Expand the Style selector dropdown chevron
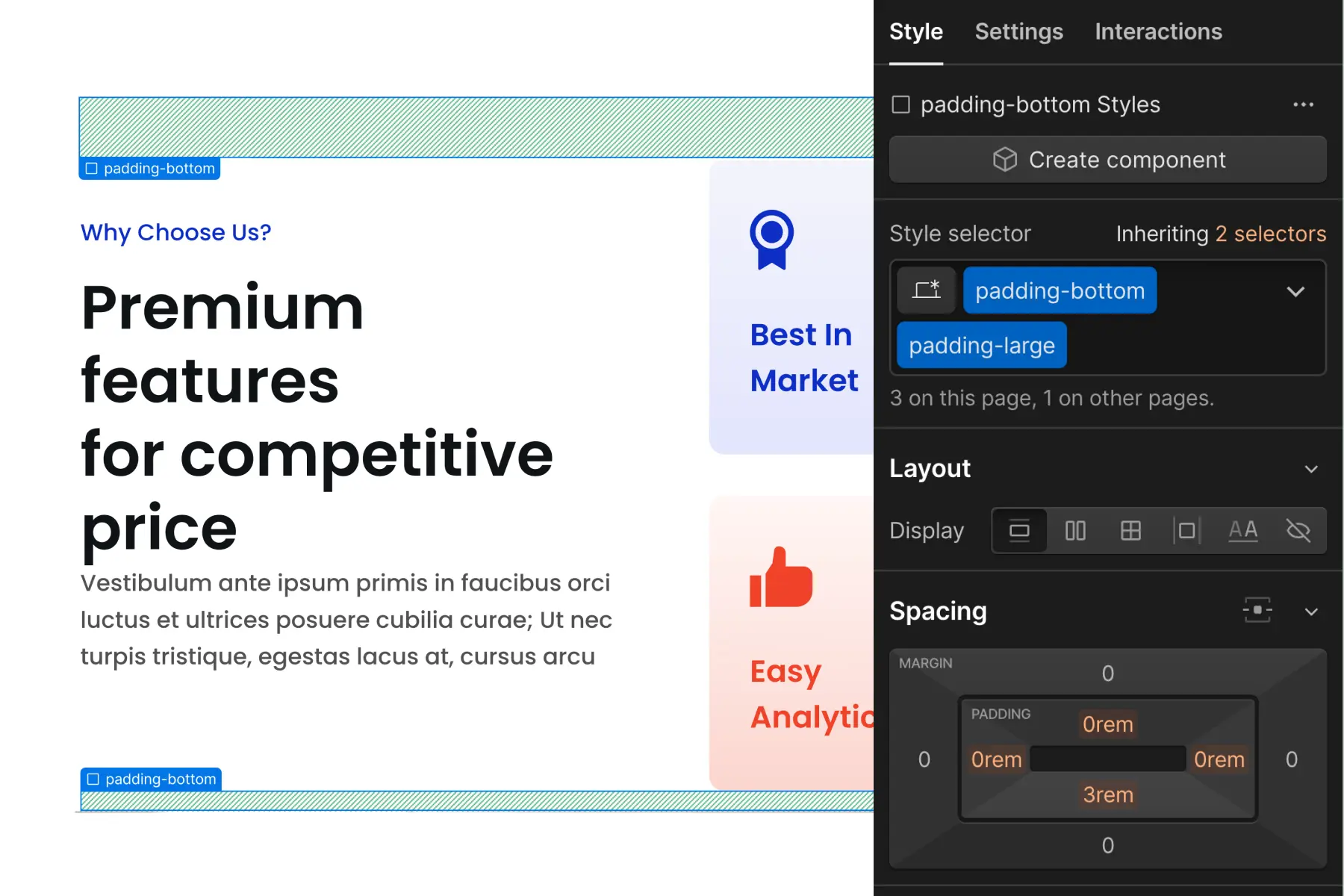Image resolution: width=1344 pixels, height=896 pixels. [1297, 291]
